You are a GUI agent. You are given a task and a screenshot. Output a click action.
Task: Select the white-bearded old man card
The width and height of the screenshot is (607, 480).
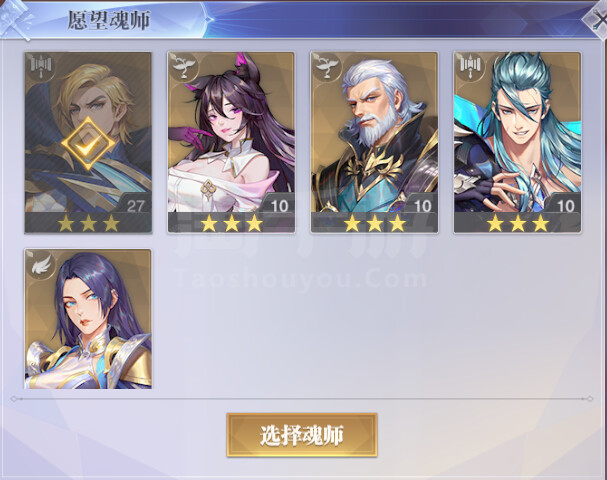374,142
